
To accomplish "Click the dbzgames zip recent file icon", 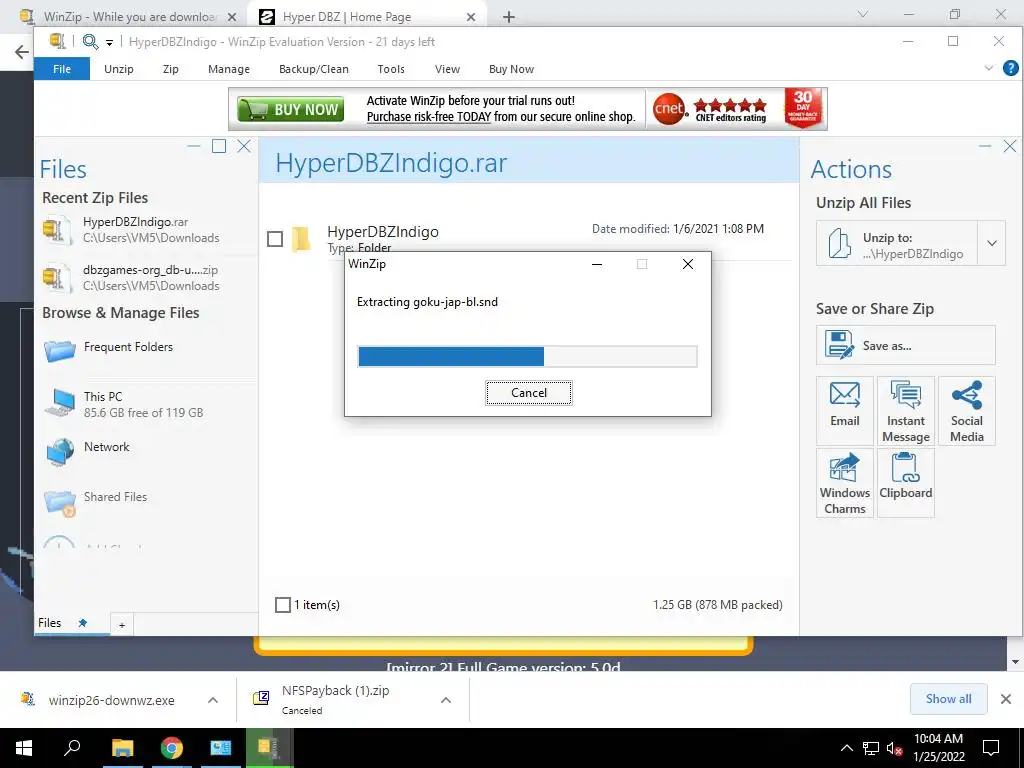I will point(57,278).
